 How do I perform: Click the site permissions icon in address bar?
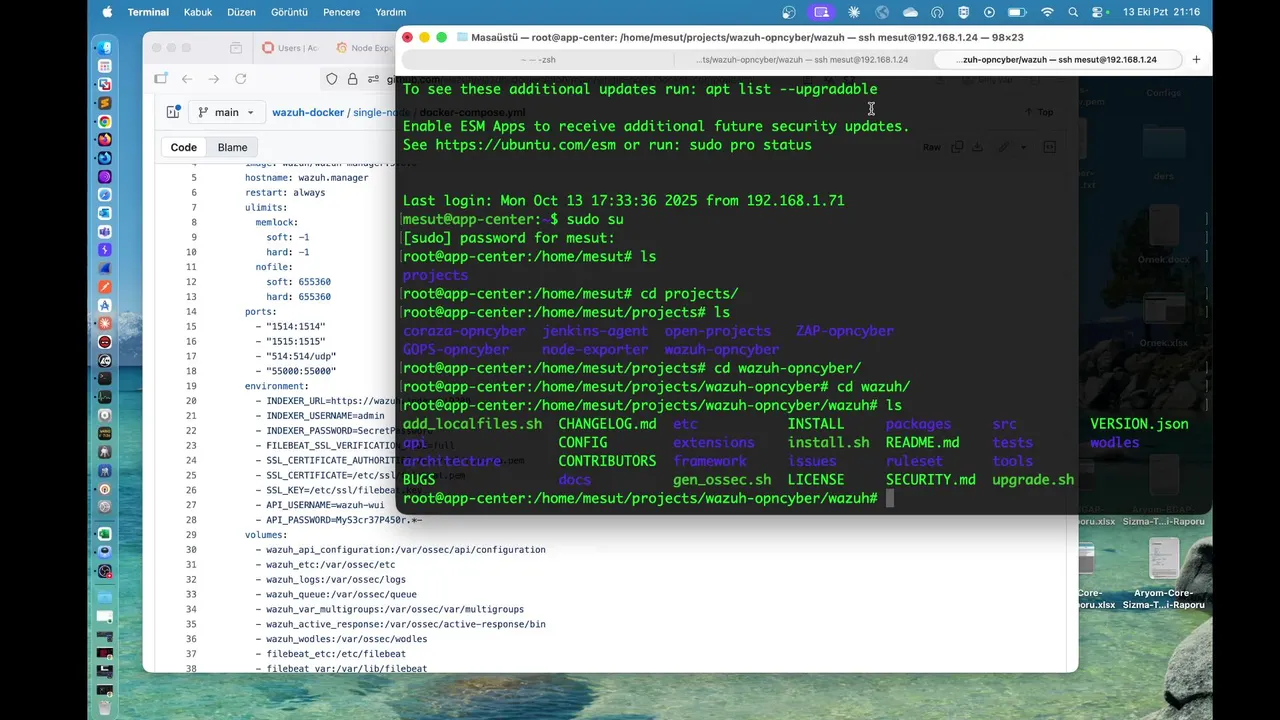point(372,79)
